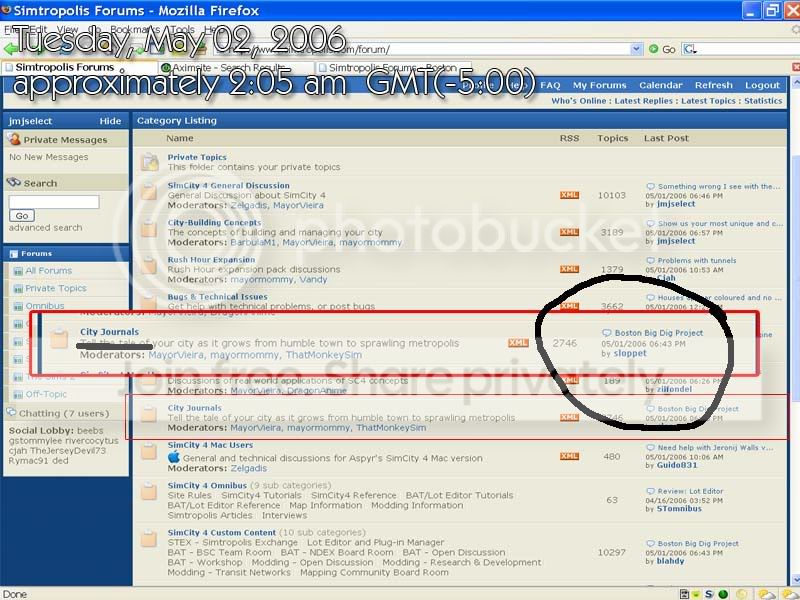Click into the sidebar search text field
800x600 pixels.
(54, 202)
